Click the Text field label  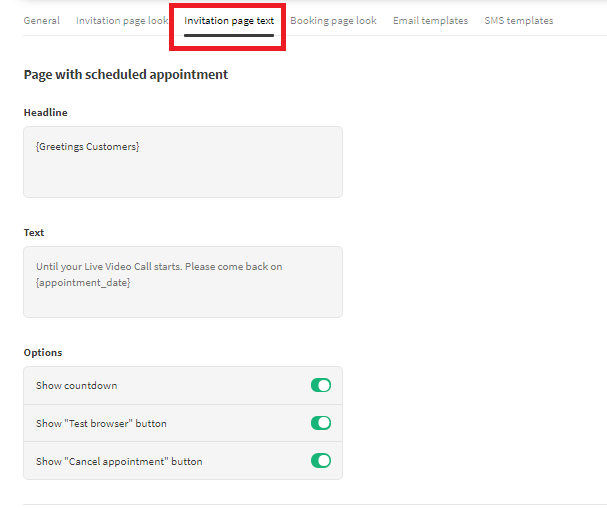pyautogui.click(x=34, y=233)
